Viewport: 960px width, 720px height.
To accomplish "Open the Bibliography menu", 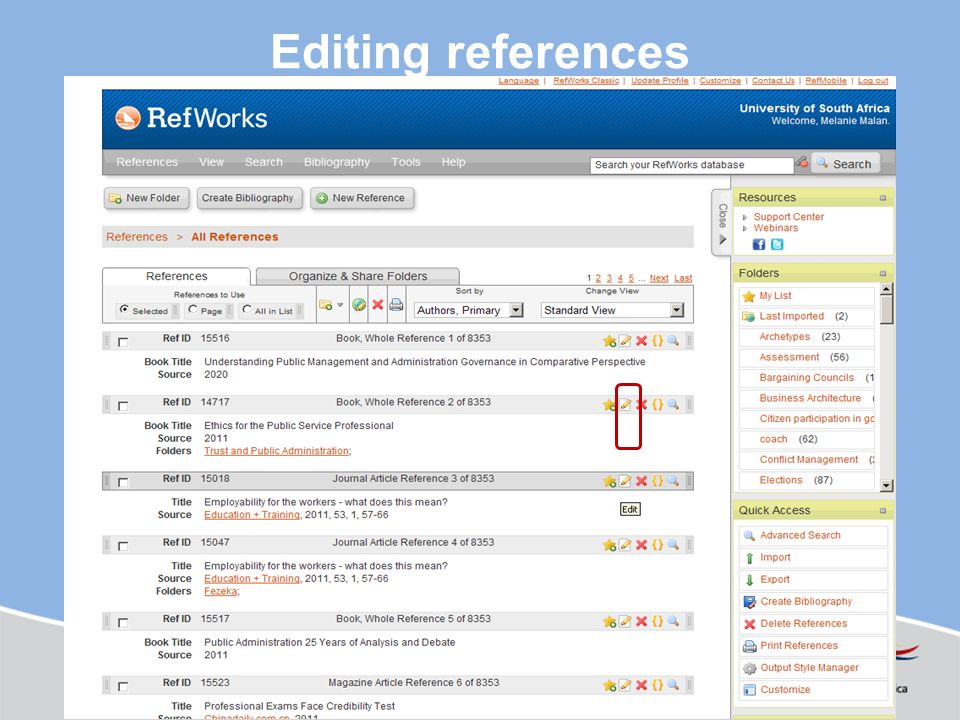I will click(x=337, y=162).
